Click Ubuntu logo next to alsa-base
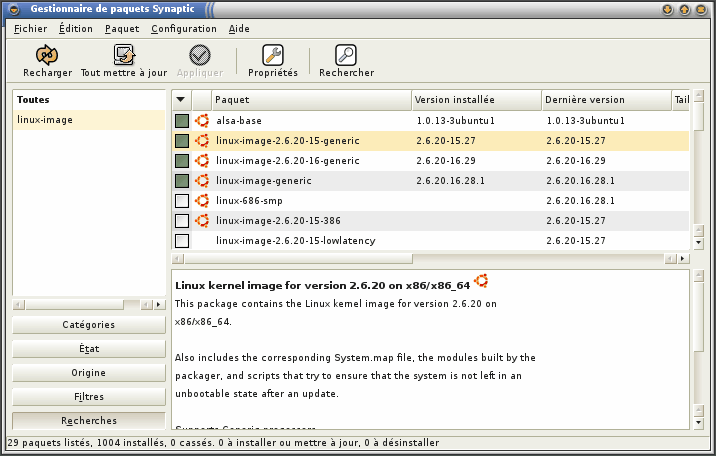This screenshot has width=716, height=456. click(202, 121)
